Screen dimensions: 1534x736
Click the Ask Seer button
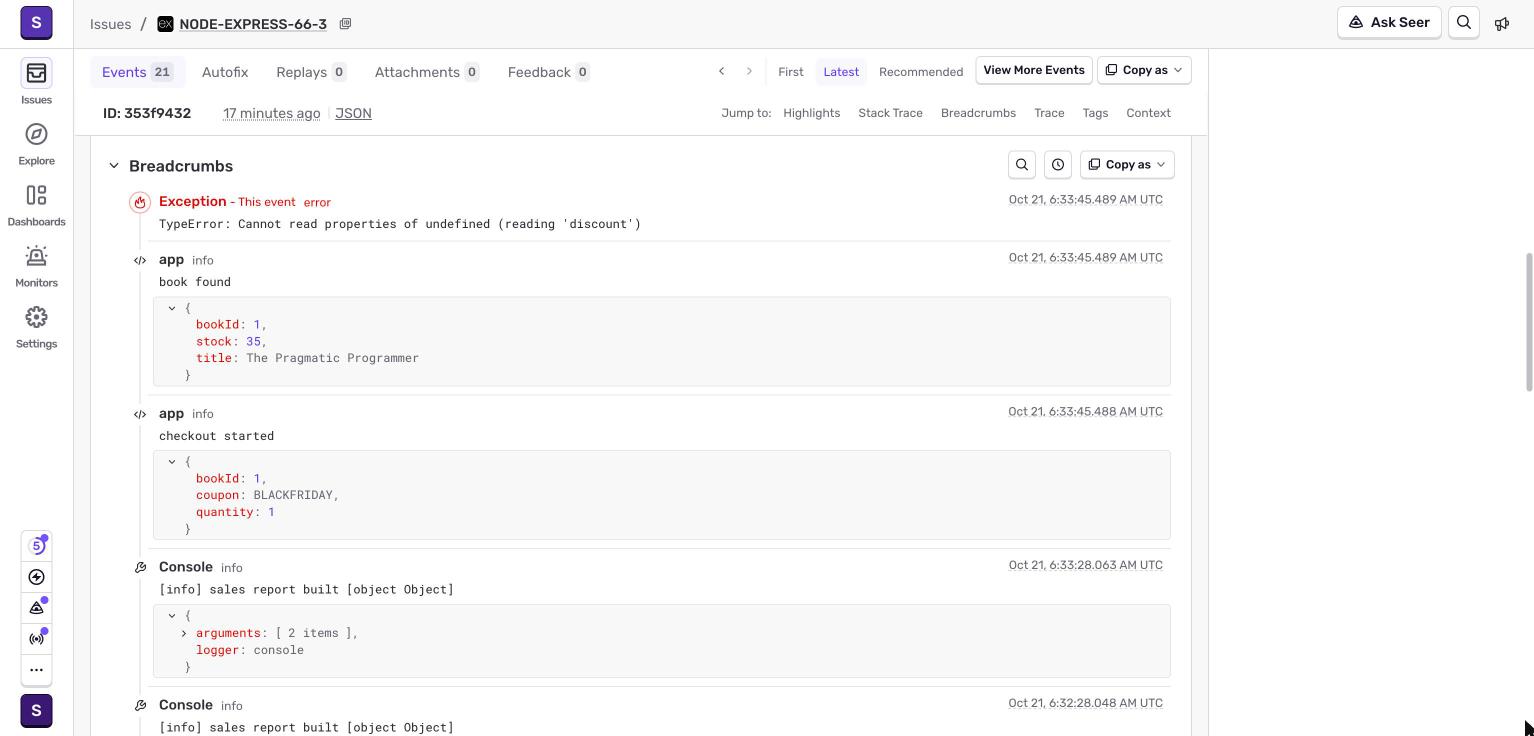[x=1389, y=22]
